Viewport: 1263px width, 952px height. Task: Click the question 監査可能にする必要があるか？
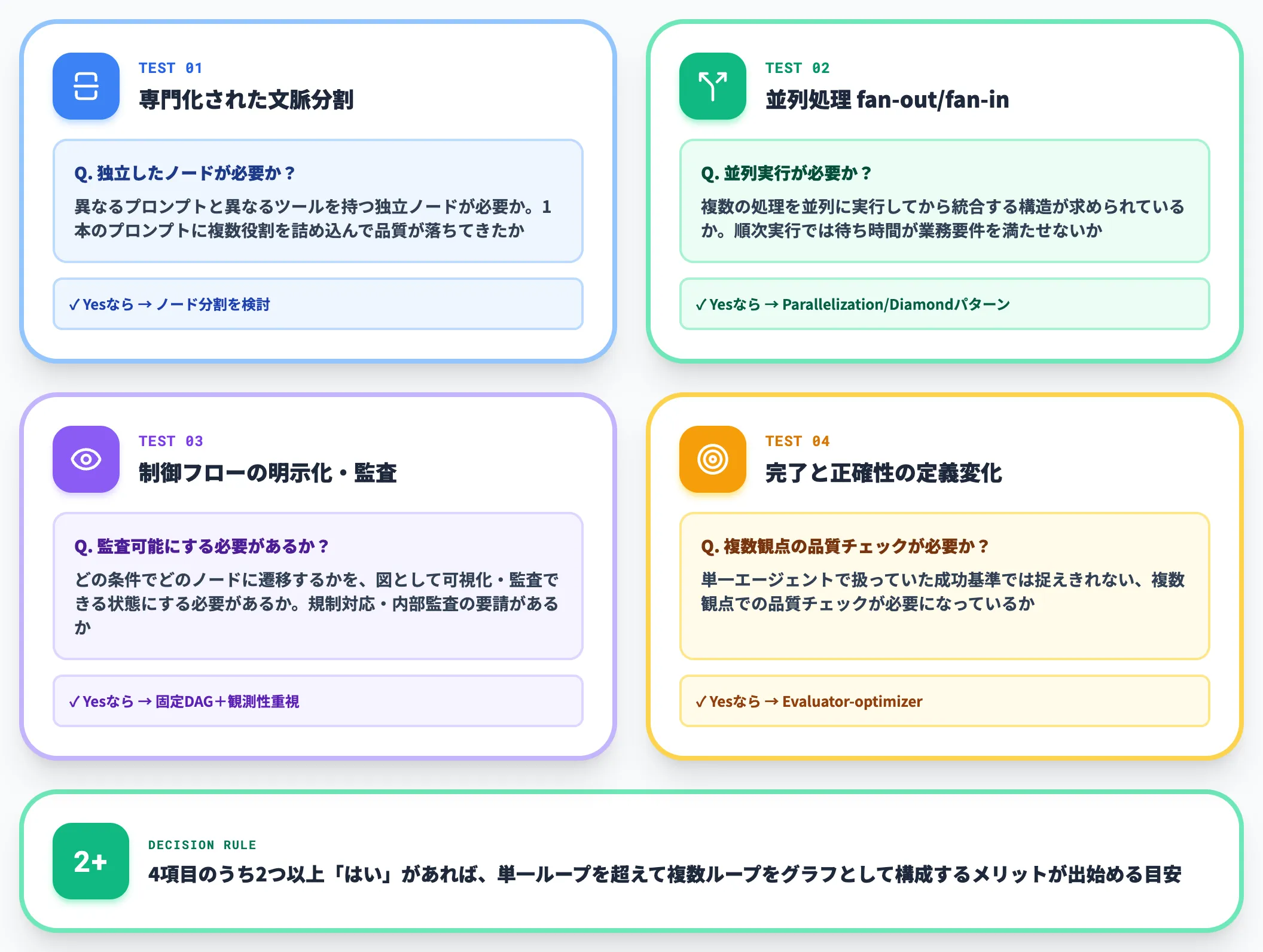[202, 547]
